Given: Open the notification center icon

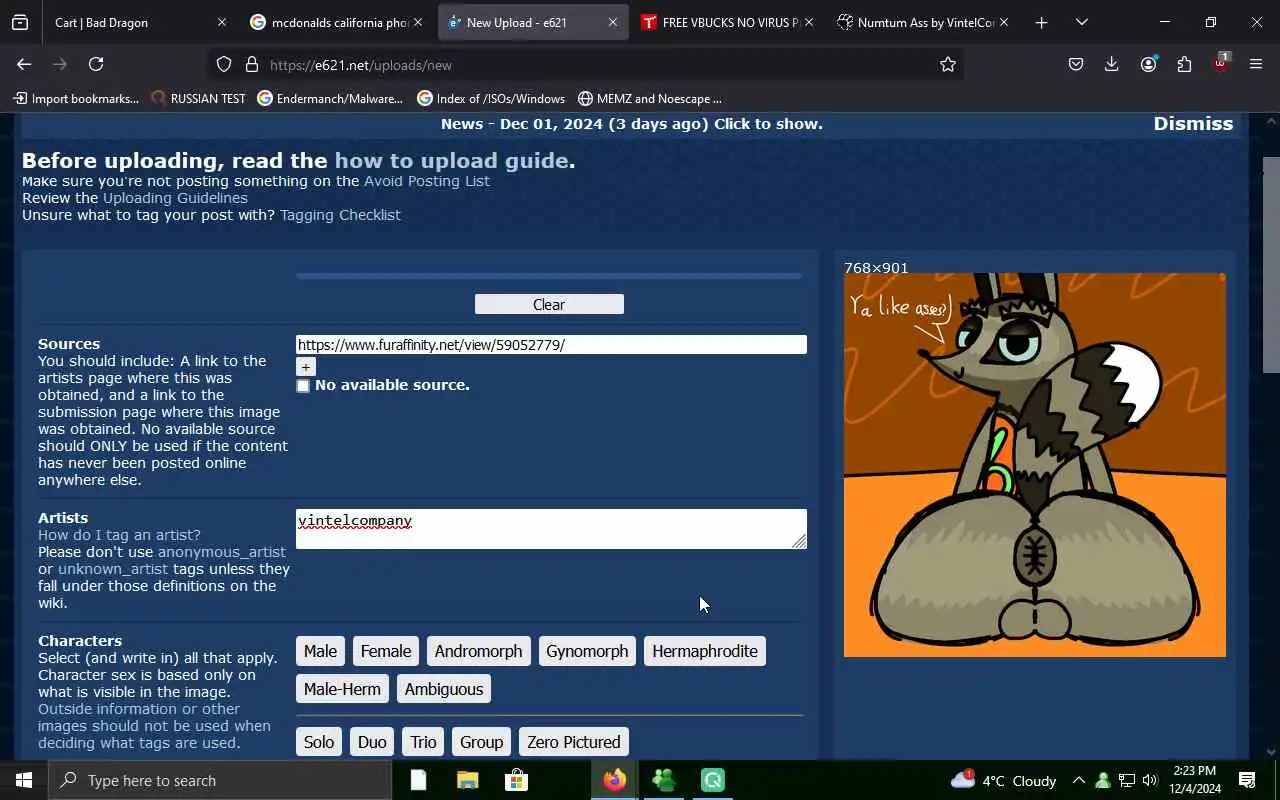Looking at the screenshot, I should (x=1247, y=780).
